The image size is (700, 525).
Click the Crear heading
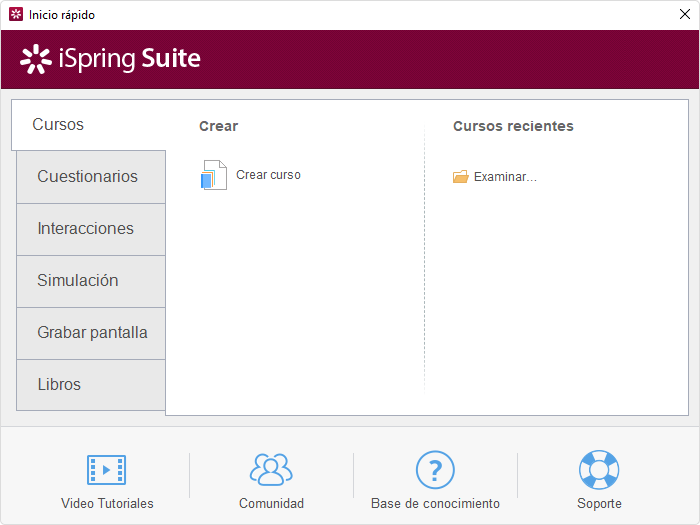219,126
